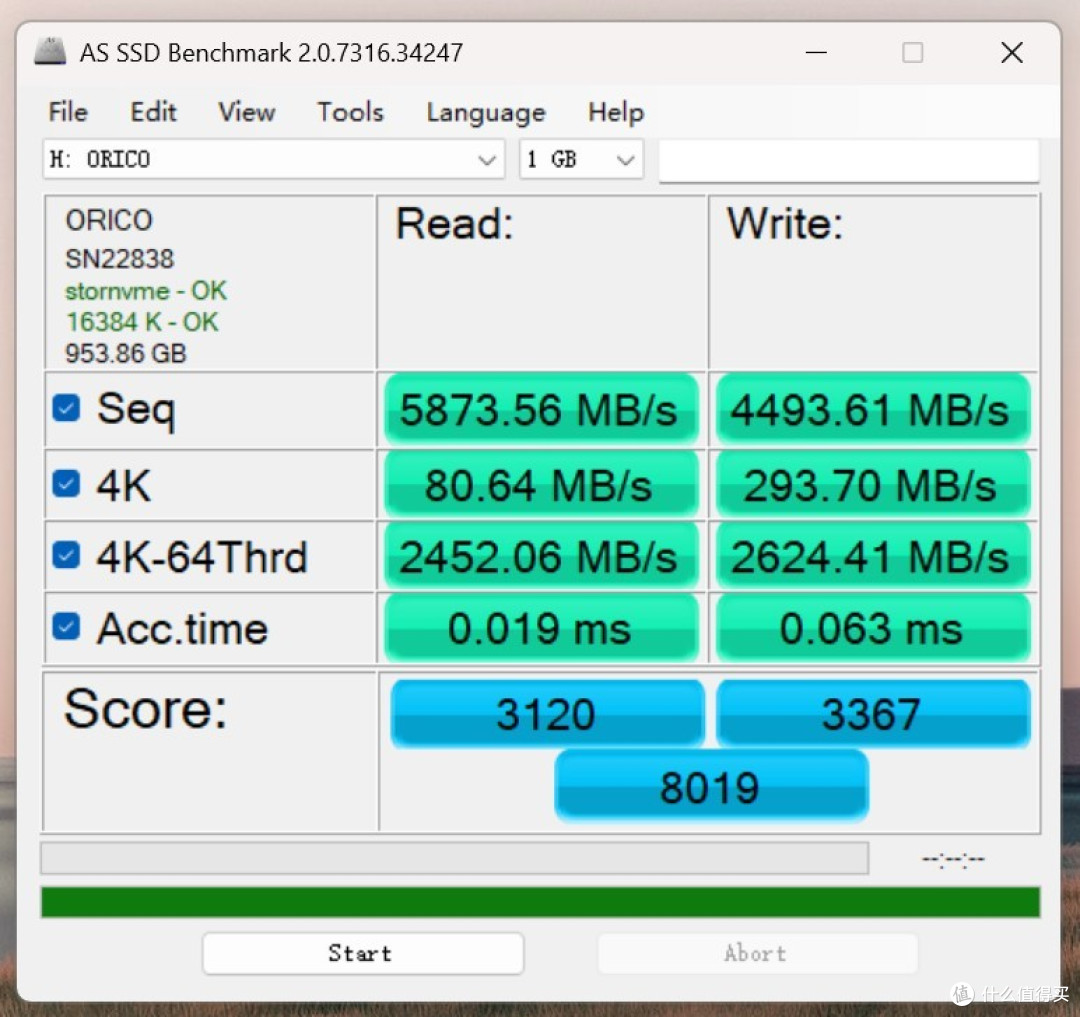Click the 4K-64Thrd read result 2452.06 MB/s
This screenshot has width=1080, height=1017.
pyautogui.click(x=541, y=556)
